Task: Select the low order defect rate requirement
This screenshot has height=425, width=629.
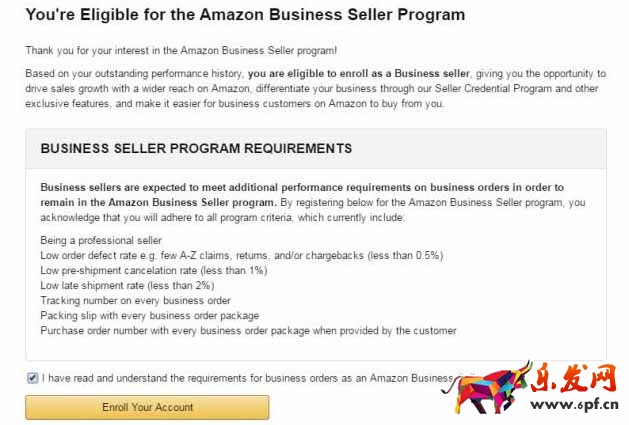Action: tap(241, 256)
